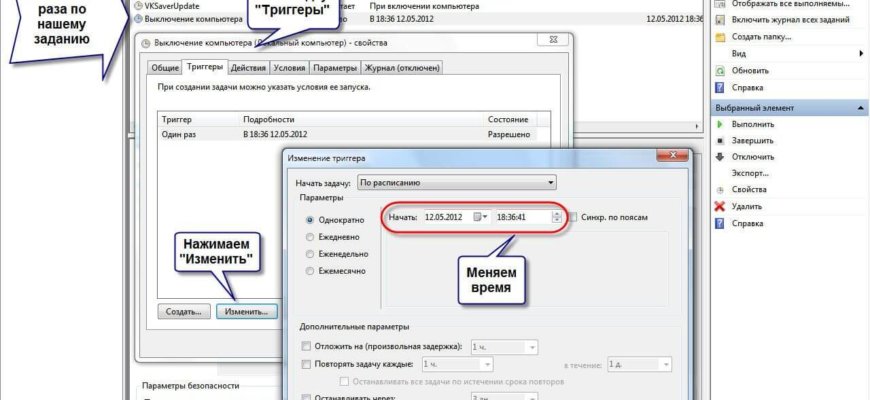Screen dimensions: 870x400
Task: Delete the task with the red Удалить icon
Action: [x=720, y=206]
